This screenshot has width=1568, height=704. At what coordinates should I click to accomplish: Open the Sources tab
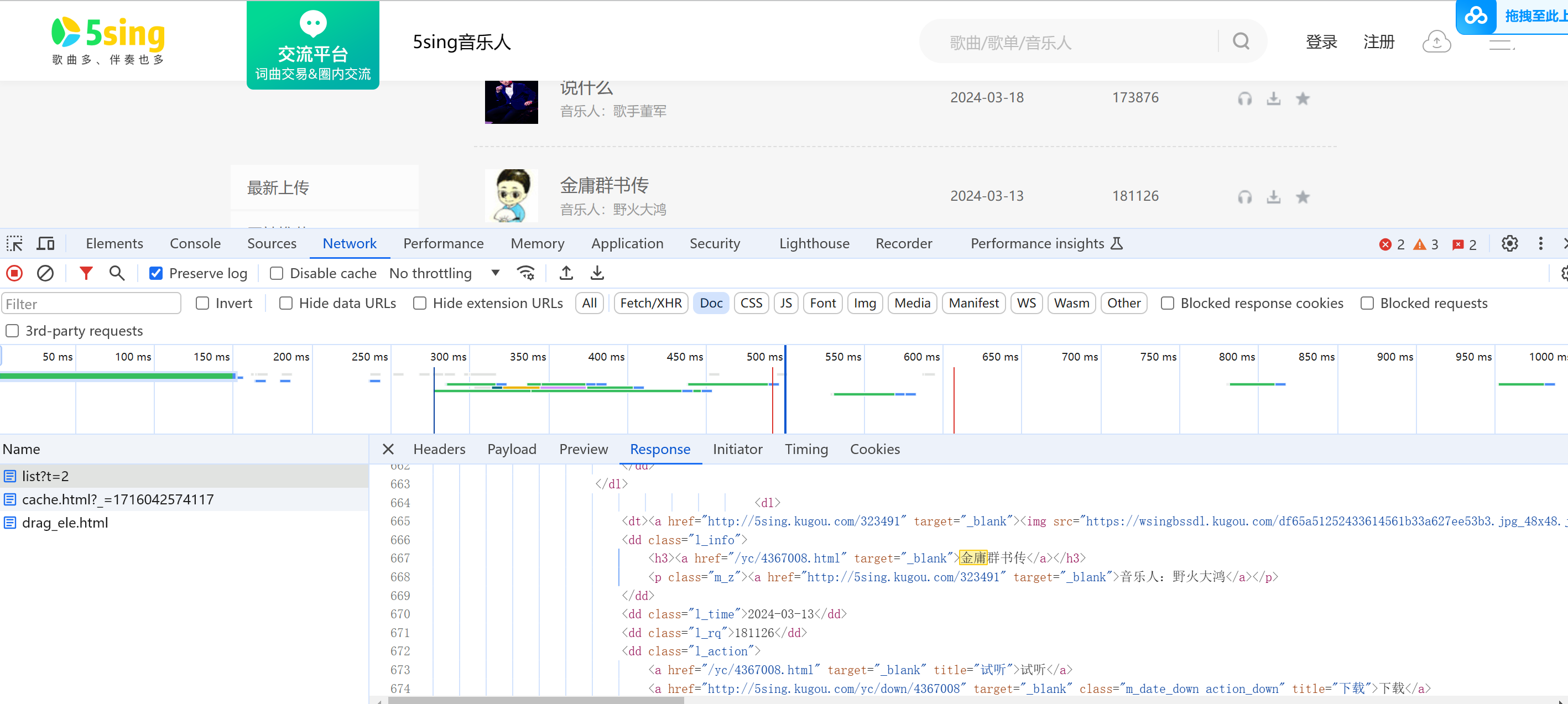coord(272,243)
